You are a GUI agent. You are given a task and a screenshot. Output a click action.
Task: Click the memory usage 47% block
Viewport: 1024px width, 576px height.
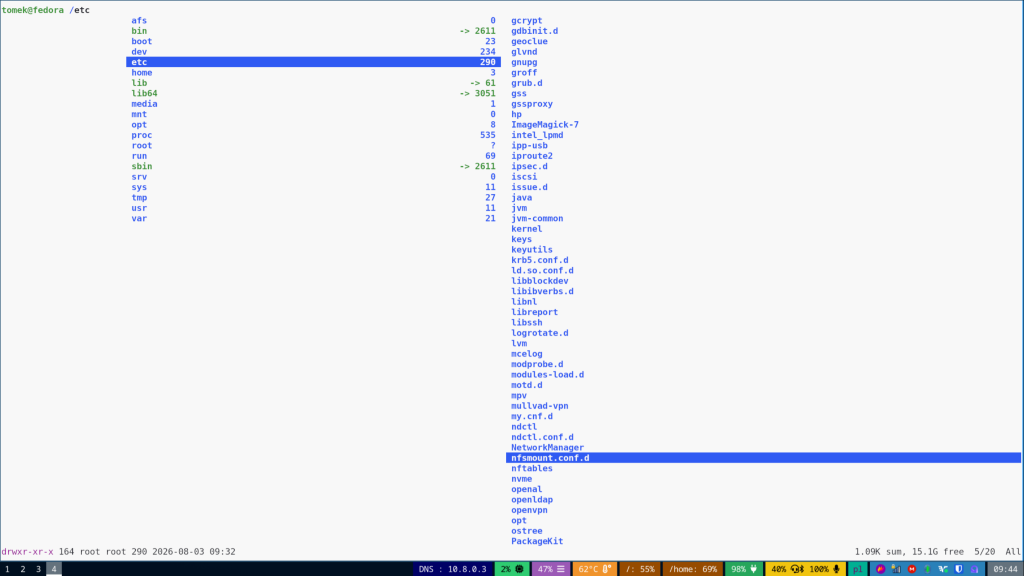click(x=551, y=569)
